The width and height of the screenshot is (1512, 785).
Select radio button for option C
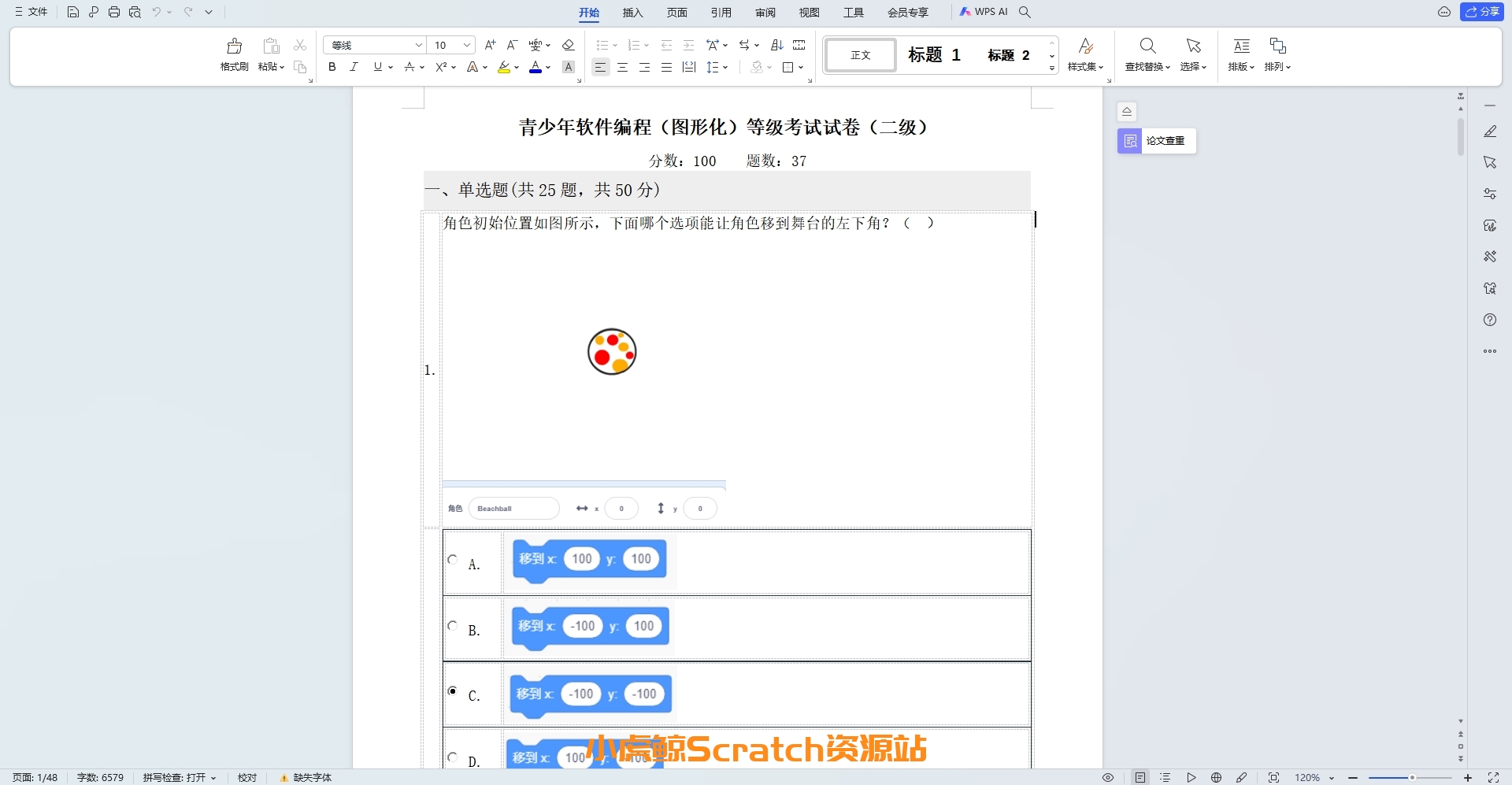[453, 691]
